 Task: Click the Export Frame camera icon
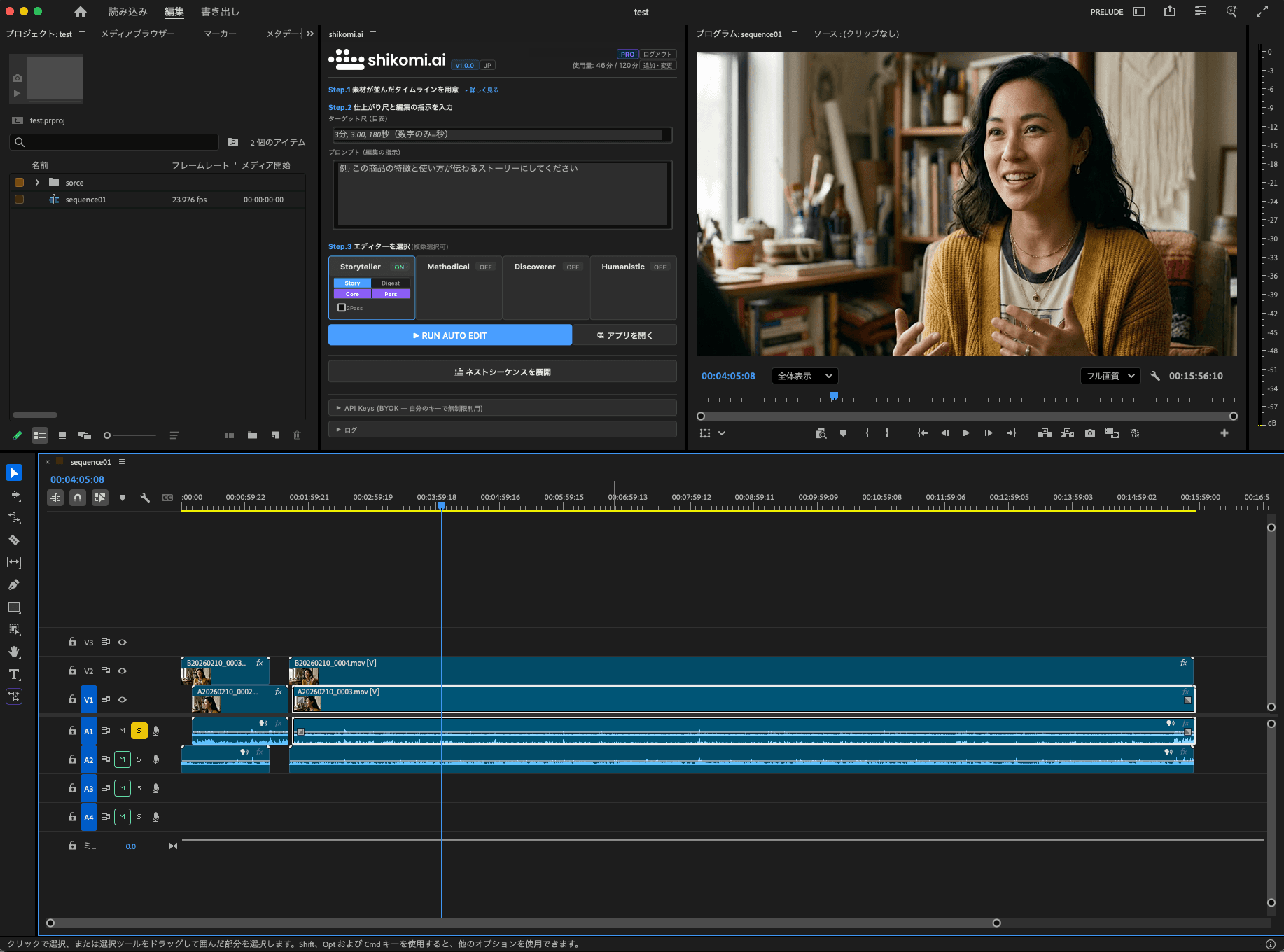tap(1090, 433)
